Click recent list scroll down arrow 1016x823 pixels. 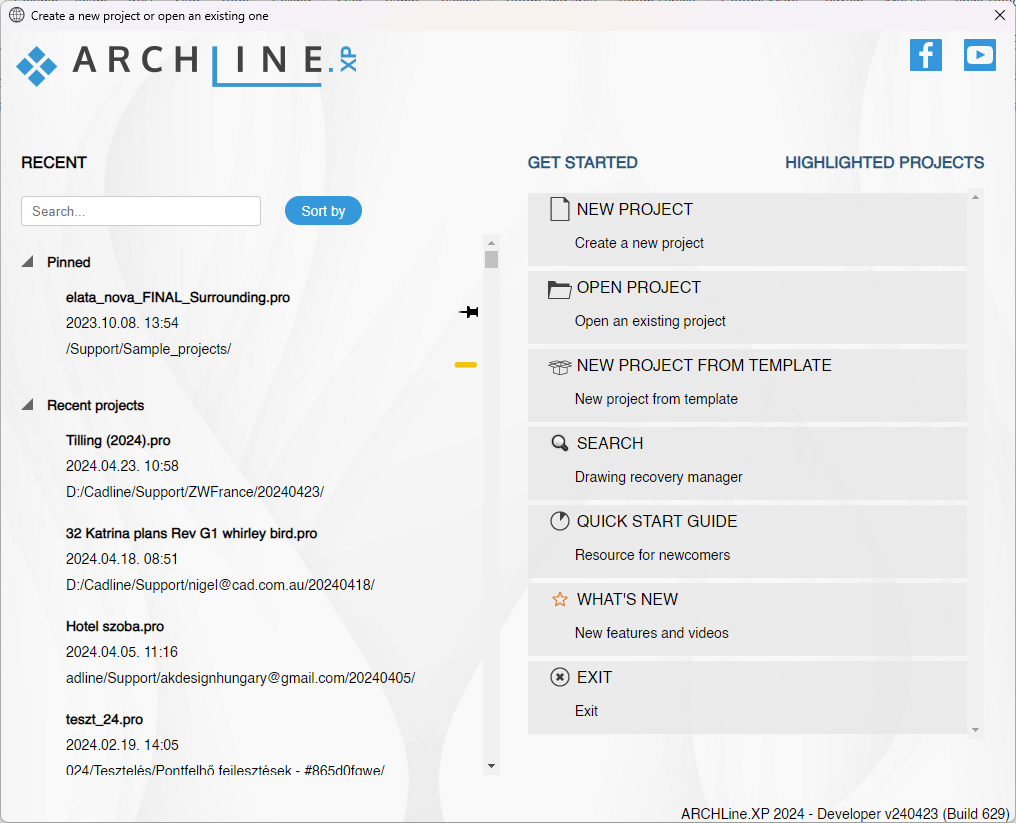tap(491, 766)
